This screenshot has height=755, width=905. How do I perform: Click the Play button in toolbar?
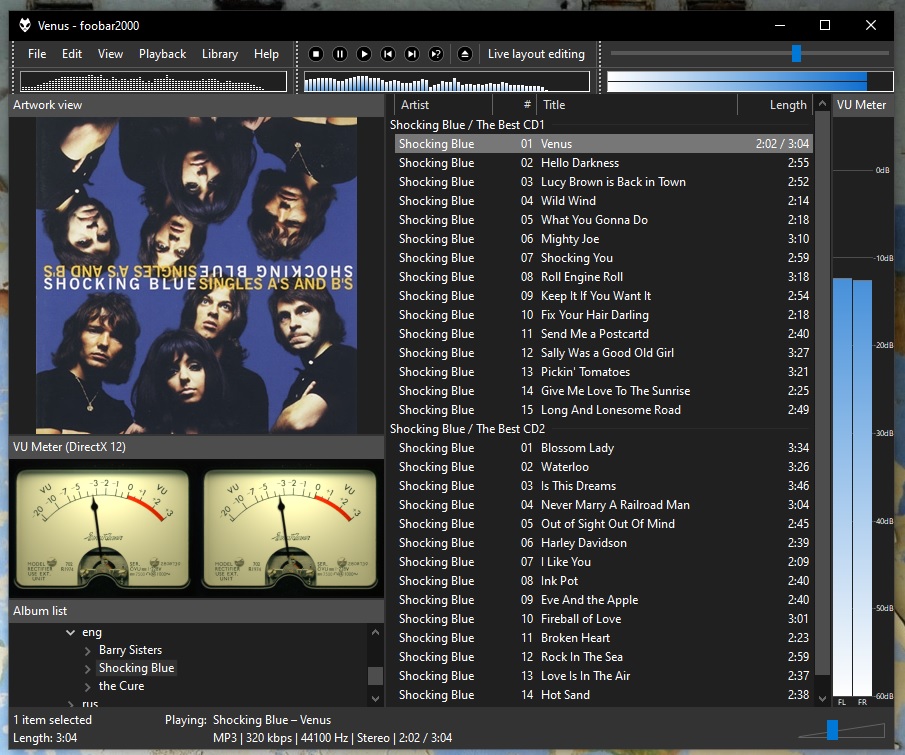click(364, 54)
